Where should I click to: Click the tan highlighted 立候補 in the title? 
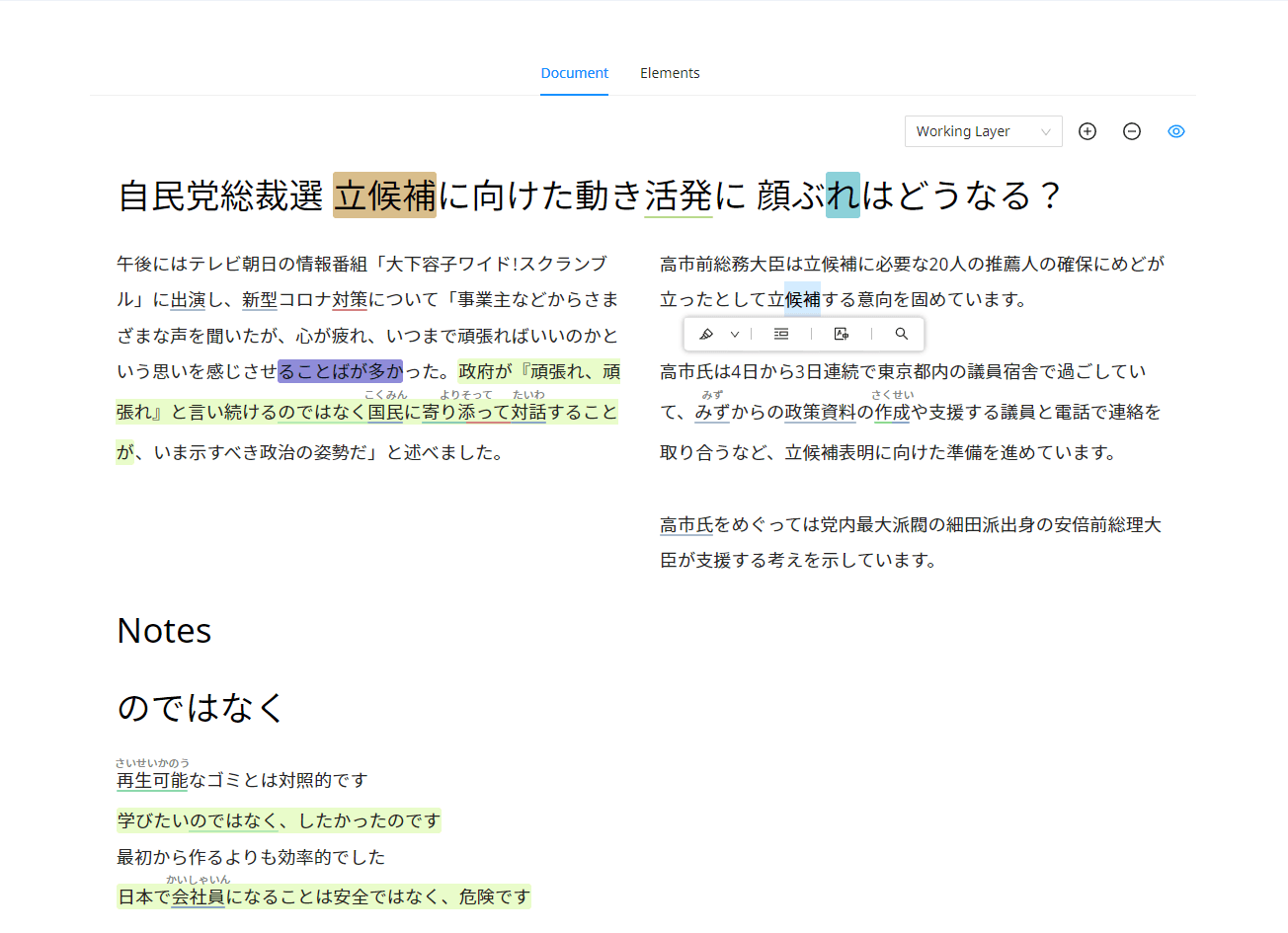[x=384, y=195]
